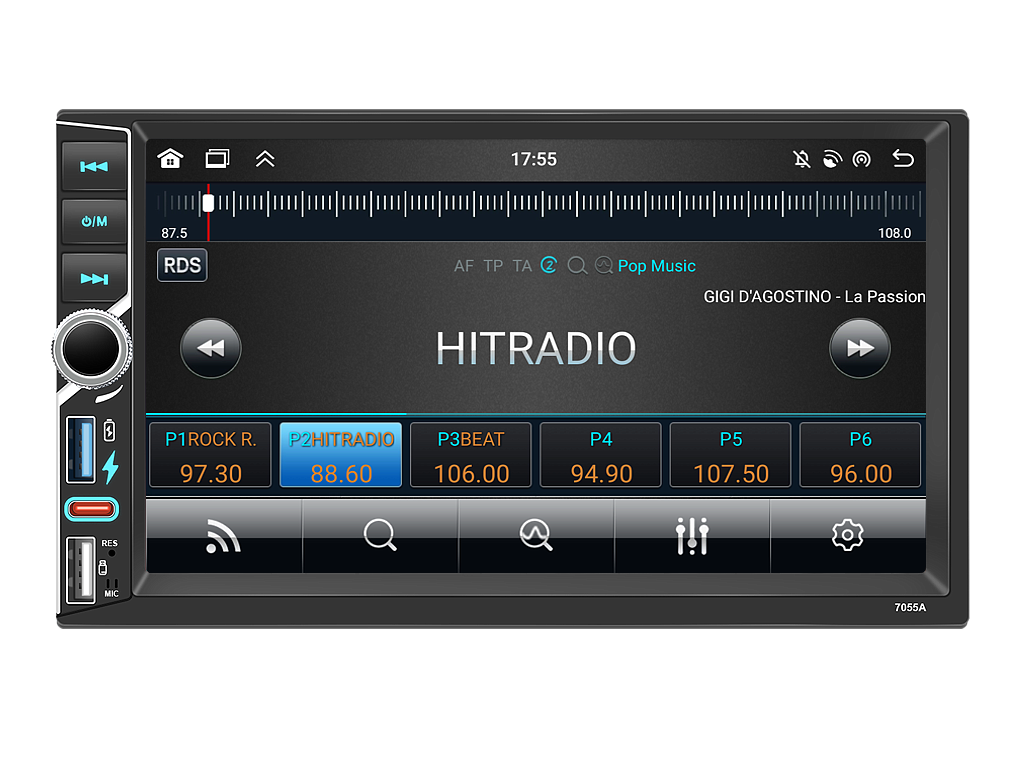Image resolution: width=1024 pixels, height=768 pixels.
Task: Open the equalizer sliders icon
Action: (x=692, y=536)
